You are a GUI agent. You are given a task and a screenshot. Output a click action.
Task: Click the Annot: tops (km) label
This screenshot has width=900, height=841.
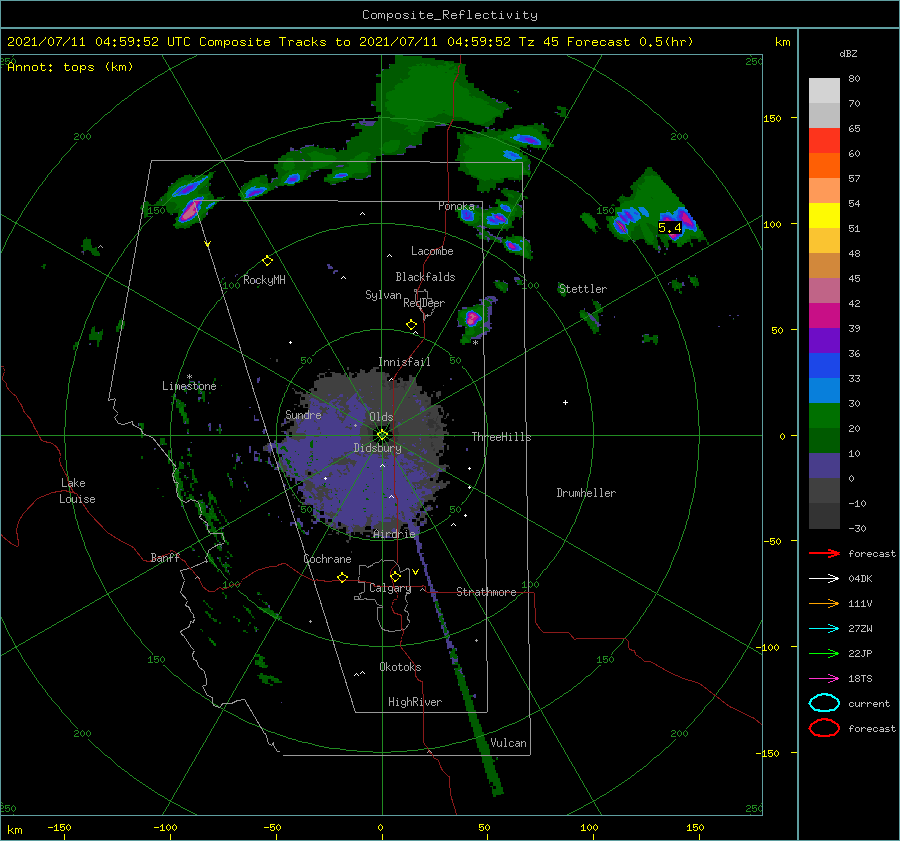(70, 67)
